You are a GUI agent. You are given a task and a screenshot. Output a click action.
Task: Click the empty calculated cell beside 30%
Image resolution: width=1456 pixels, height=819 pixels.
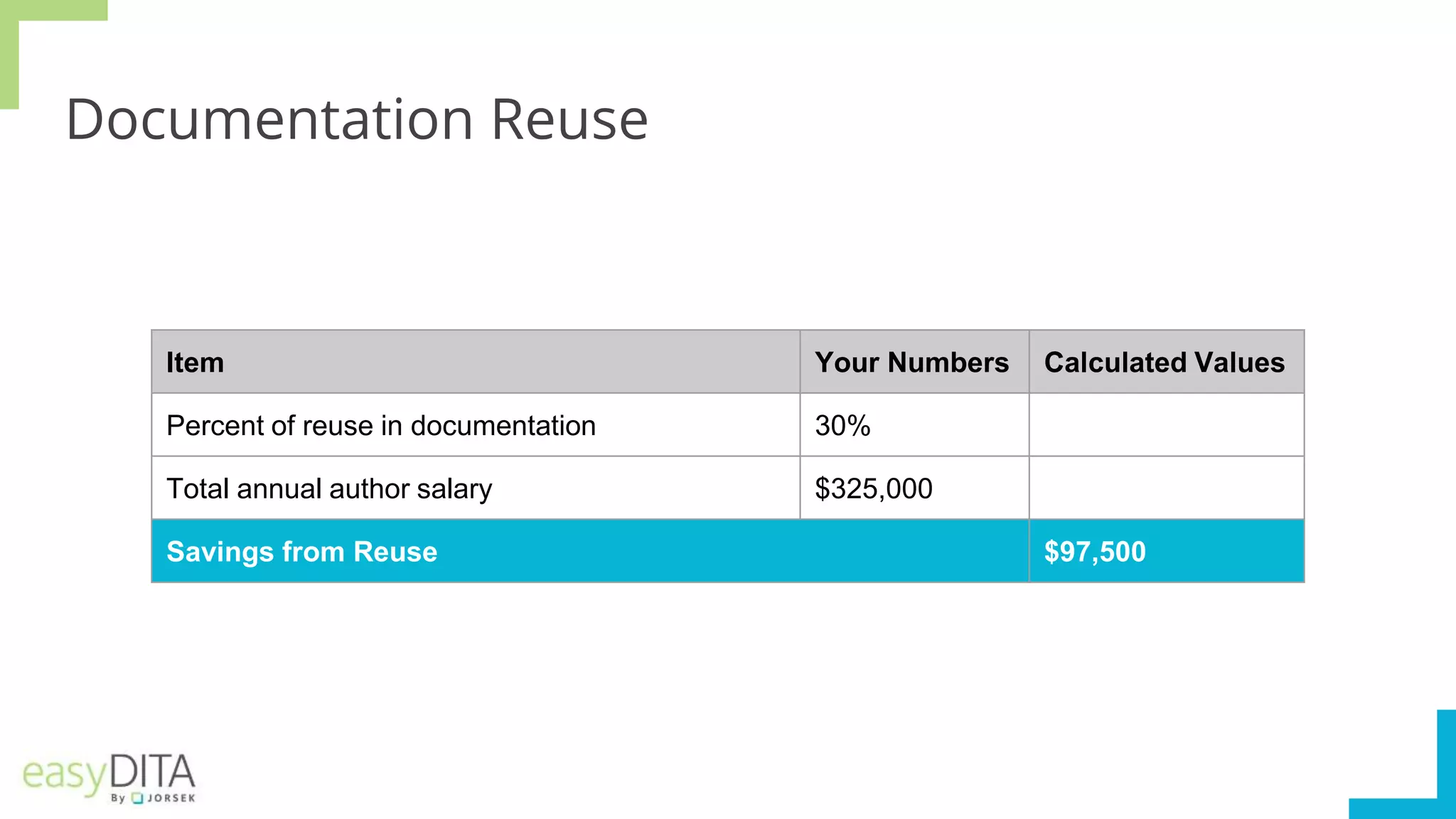(x=1166, y=425)
